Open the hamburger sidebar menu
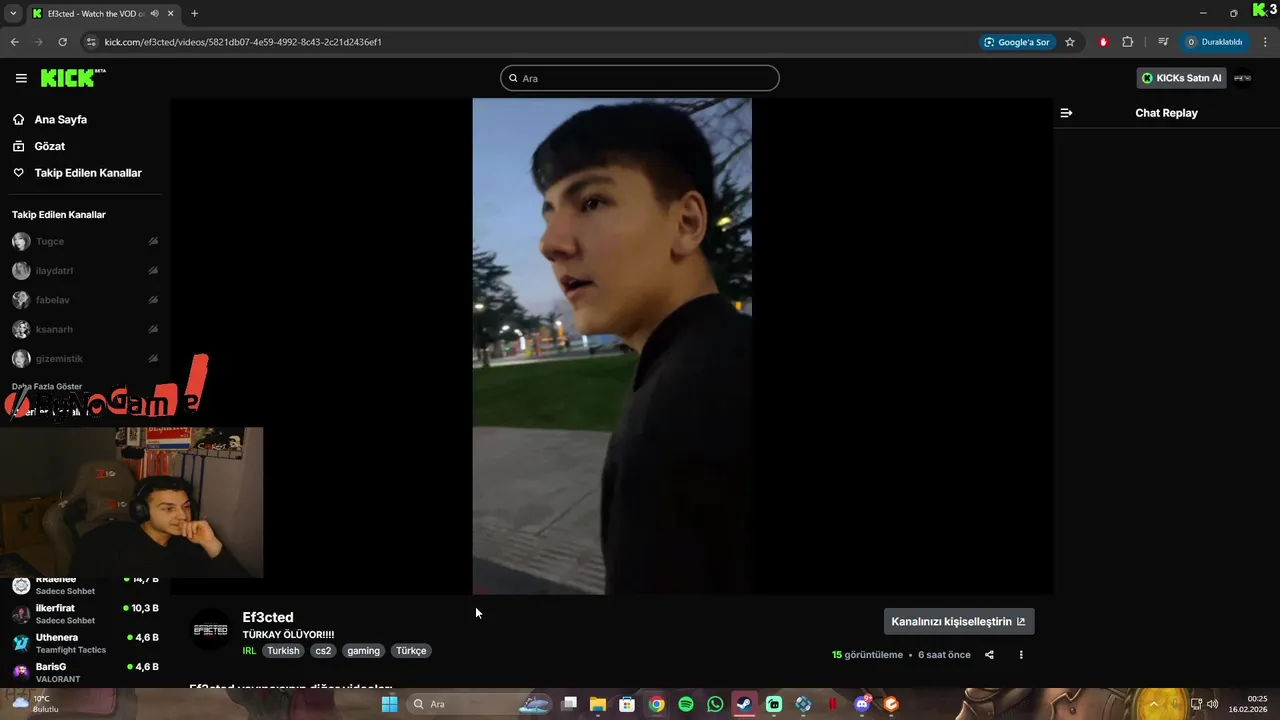Image resolution: width=1280 pixels, height=720 pixels. [21, 78]
